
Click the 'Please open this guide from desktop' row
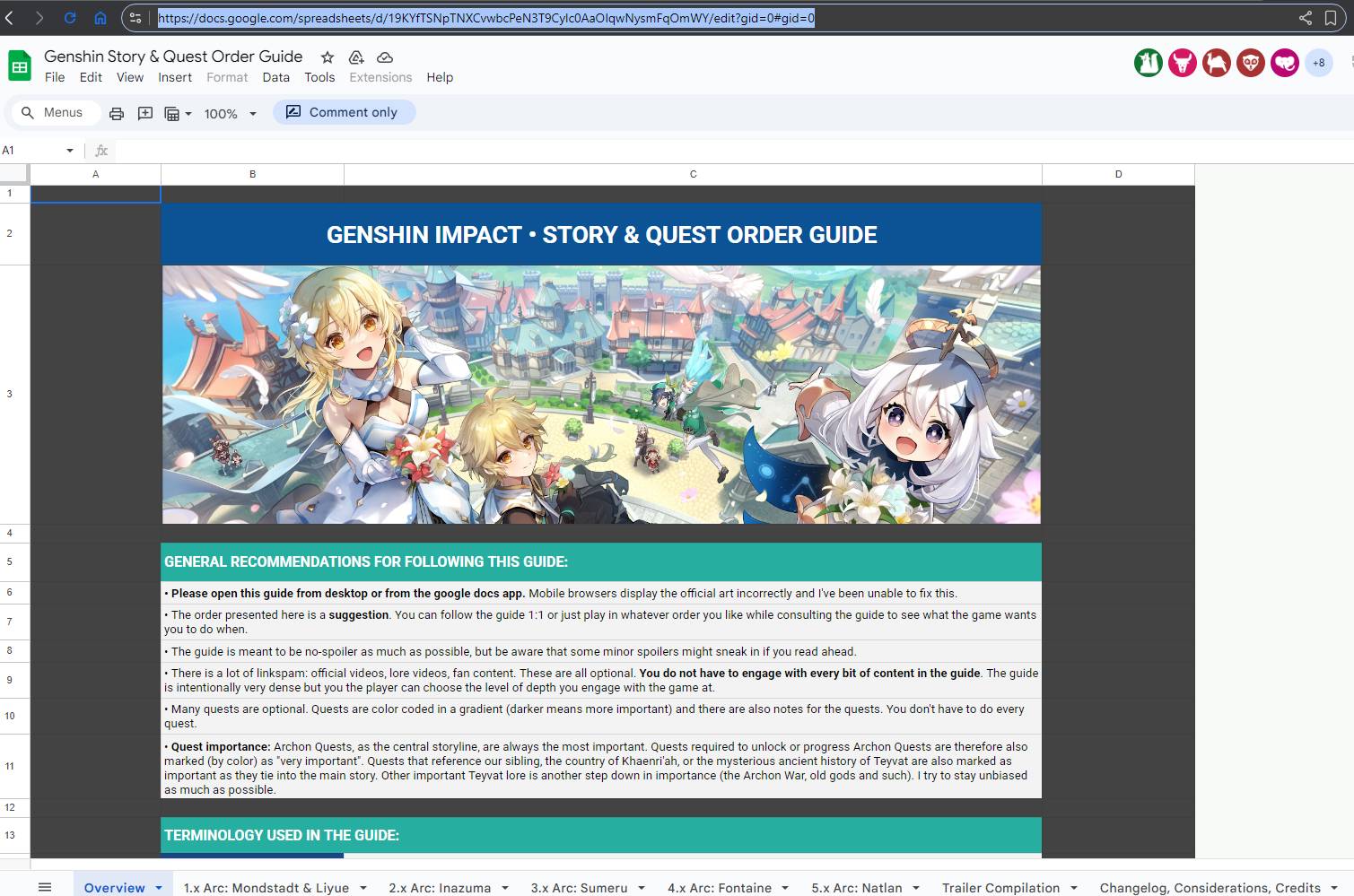(x=601, y=593)
